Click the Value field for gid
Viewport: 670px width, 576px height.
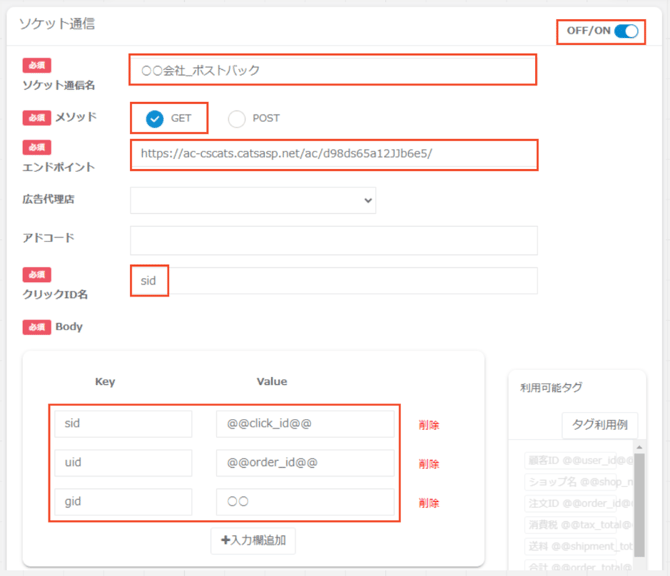coord(305,502)
